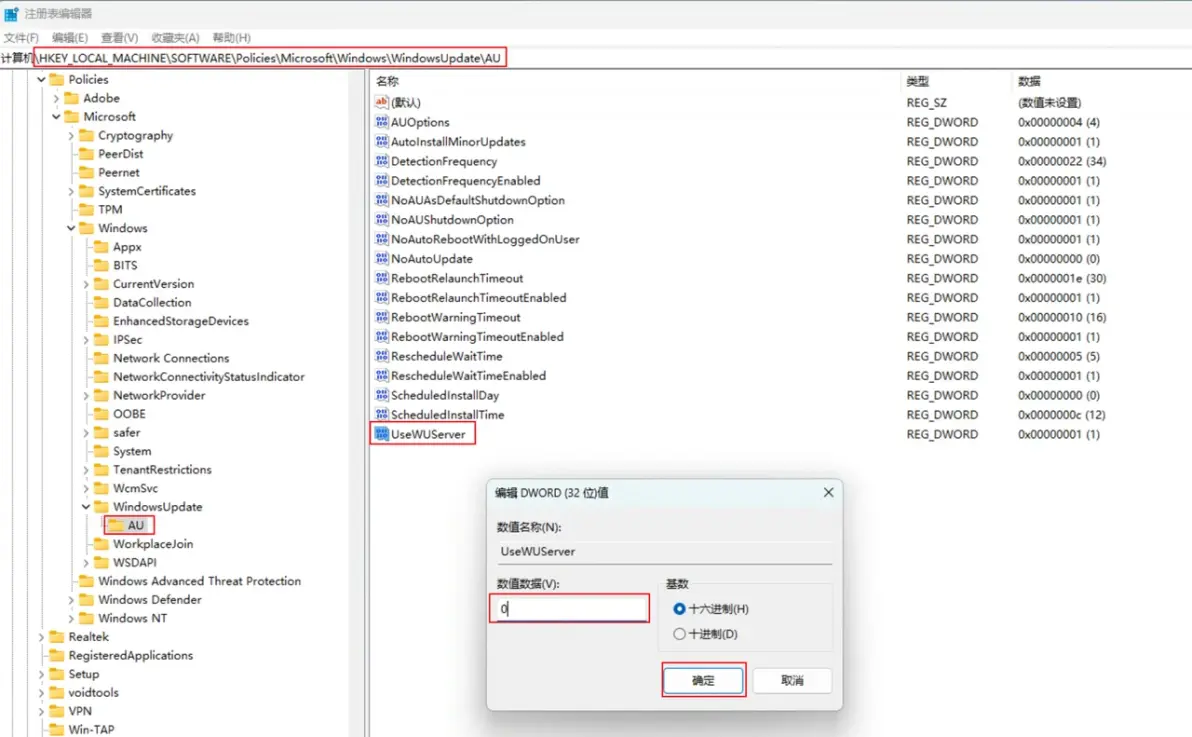
Task: Click the default string value icon
Action: click(382, 103)
